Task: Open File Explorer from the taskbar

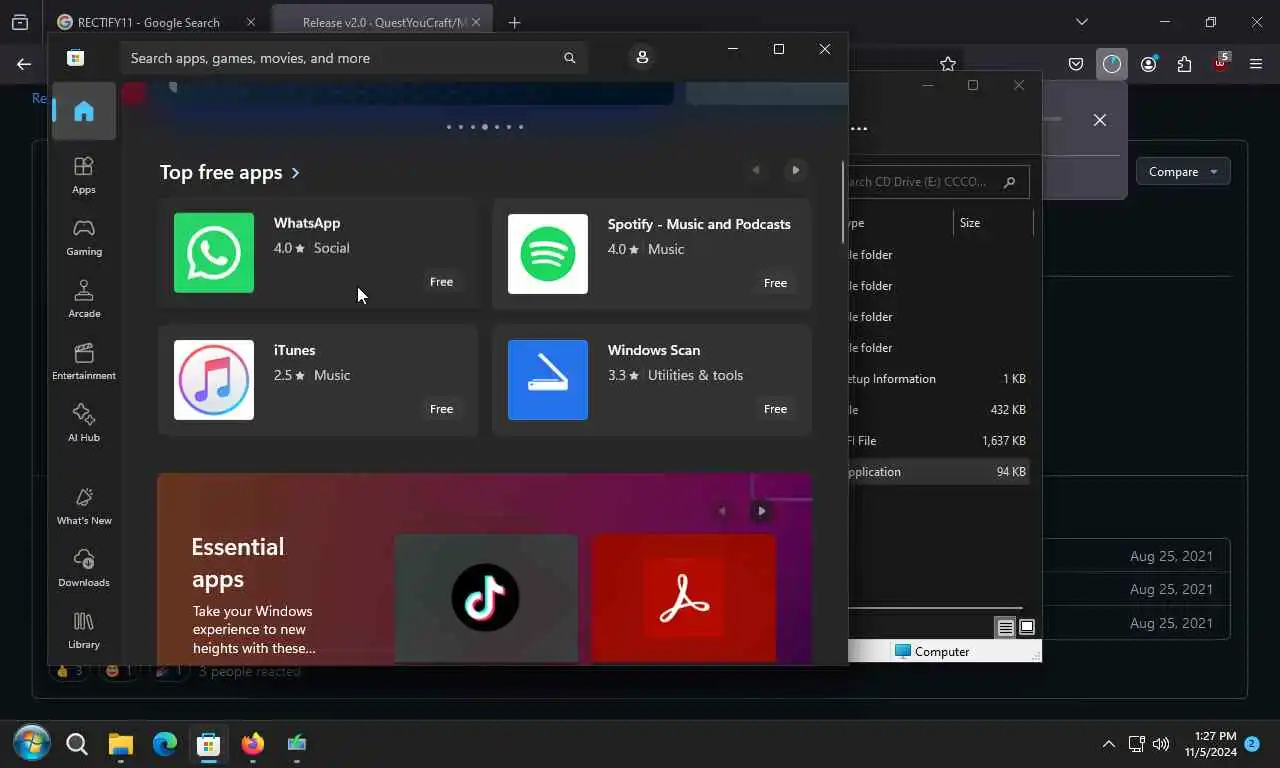Action: [x=121, y=743]
